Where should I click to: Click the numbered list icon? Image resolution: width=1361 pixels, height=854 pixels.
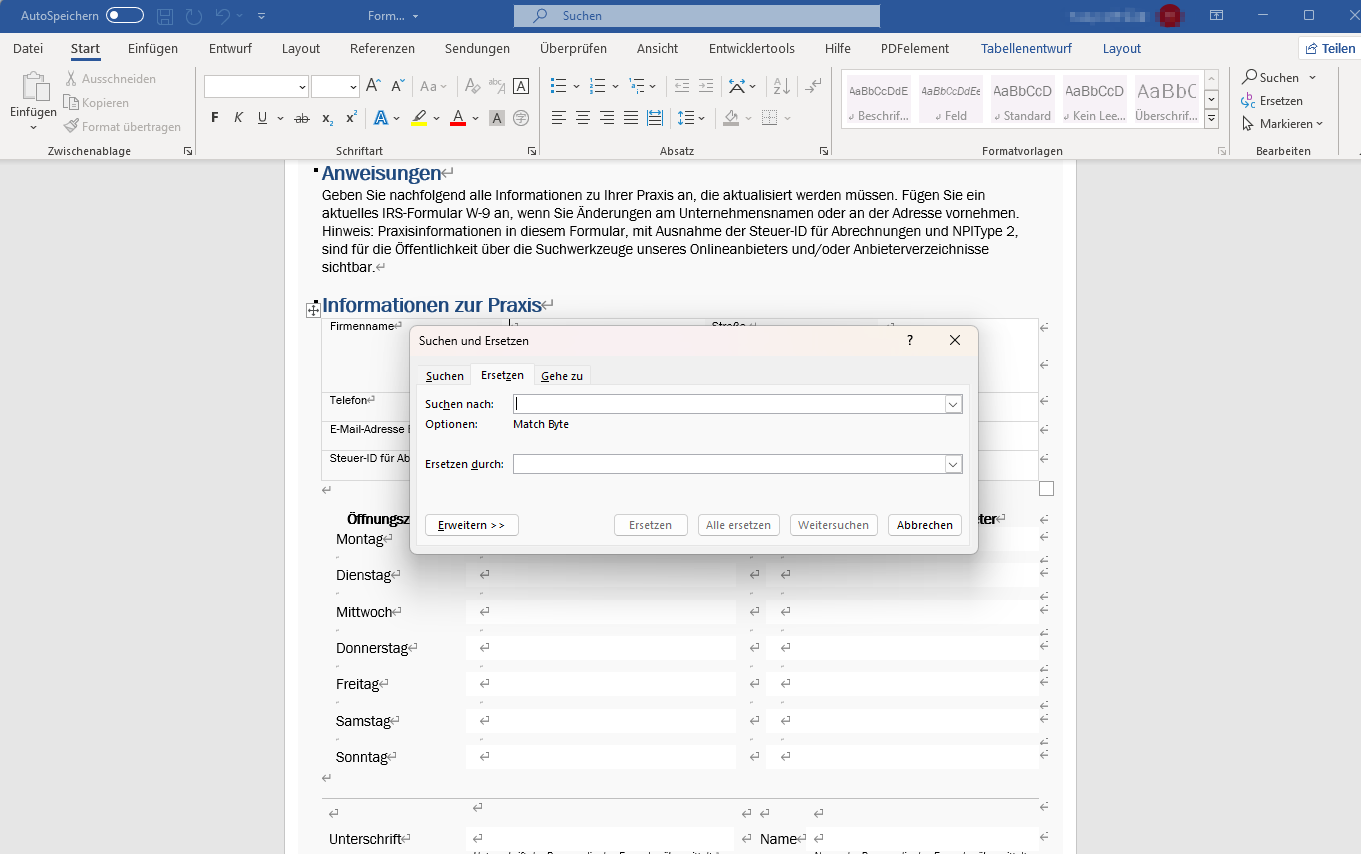[x=598, y=87]
